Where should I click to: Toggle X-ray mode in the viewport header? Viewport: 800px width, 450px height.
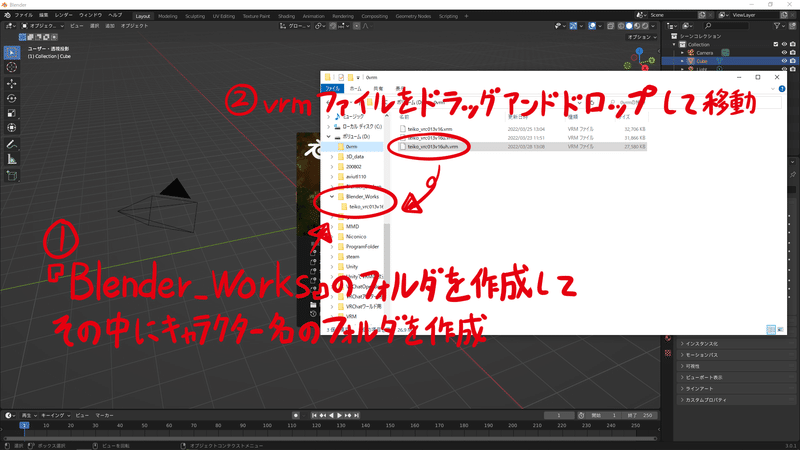click(x=610, y=26)
